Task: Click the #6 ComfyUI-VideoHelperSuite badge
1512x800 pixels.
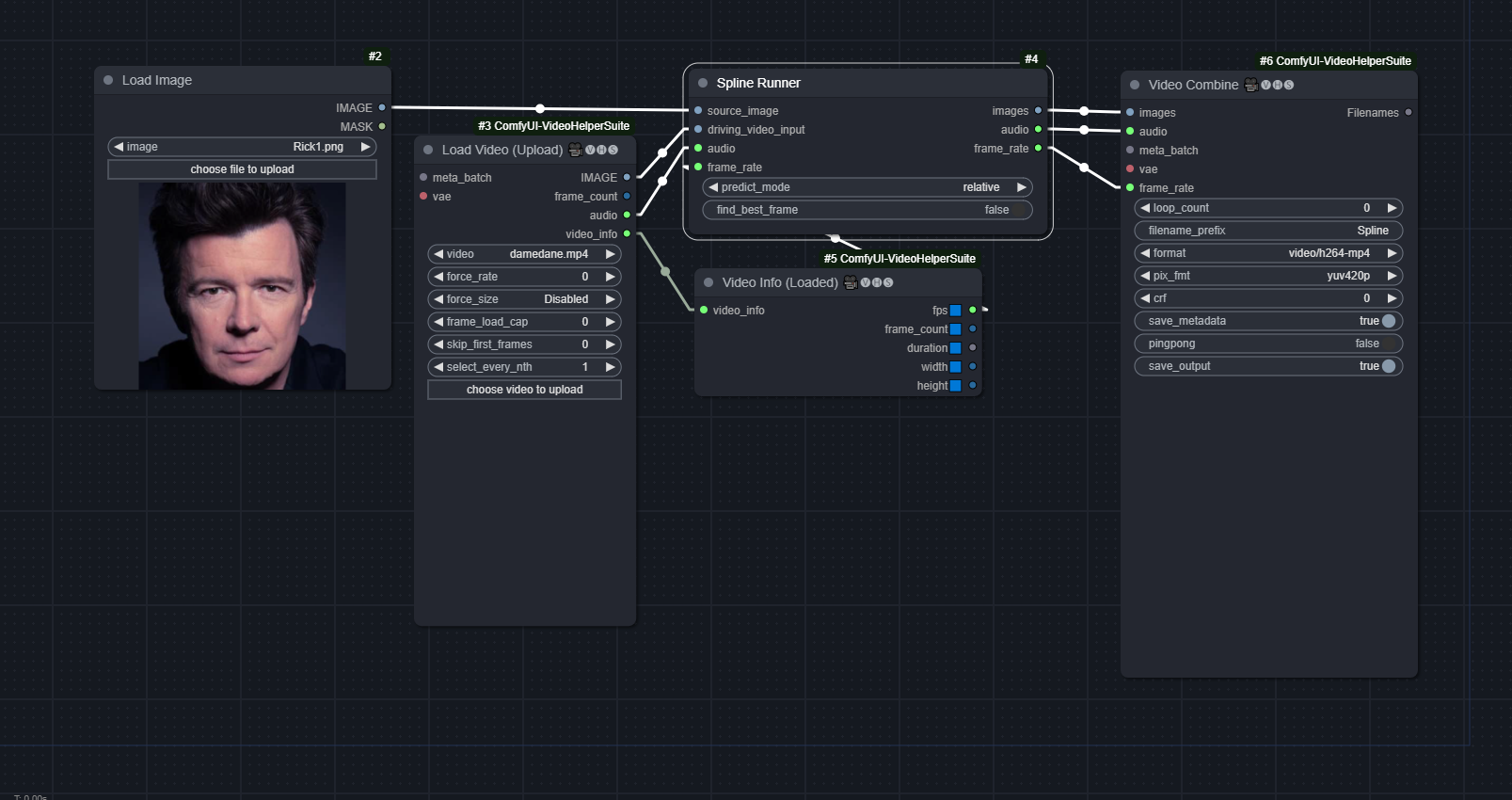Action: [1335, 61]
